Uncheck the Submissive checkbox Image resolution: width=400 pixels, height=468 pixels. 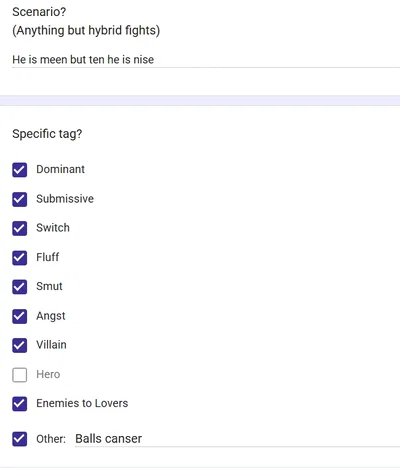click(x=20, y=199)
